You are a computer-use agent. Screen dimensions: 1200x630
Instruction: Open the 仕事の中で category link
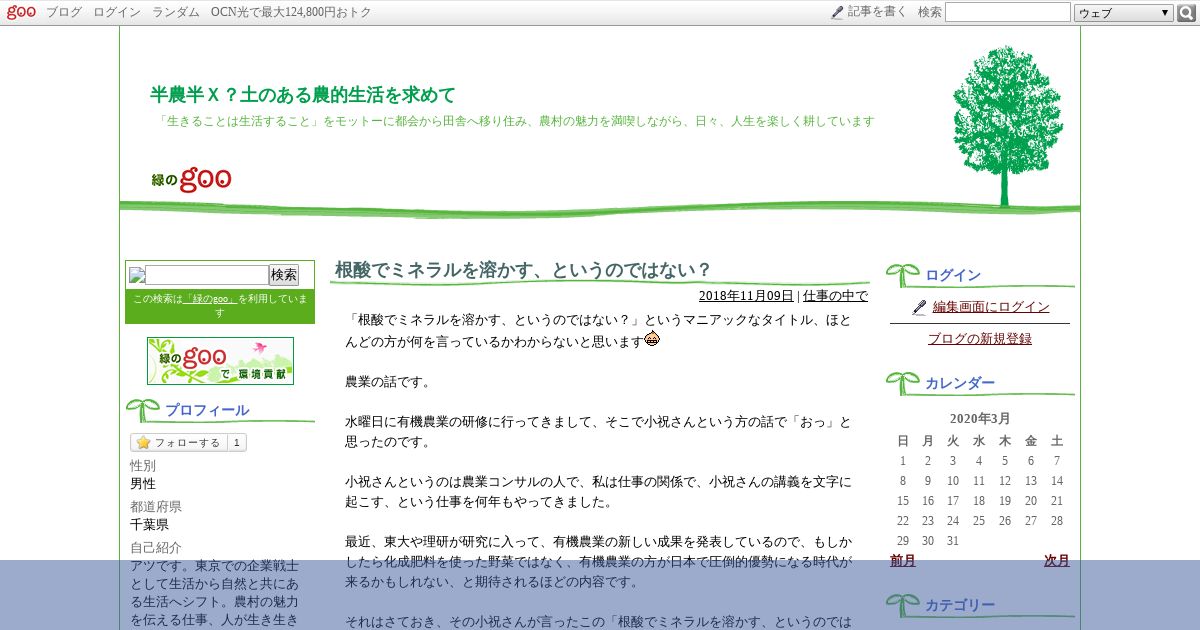click(835, 296)
